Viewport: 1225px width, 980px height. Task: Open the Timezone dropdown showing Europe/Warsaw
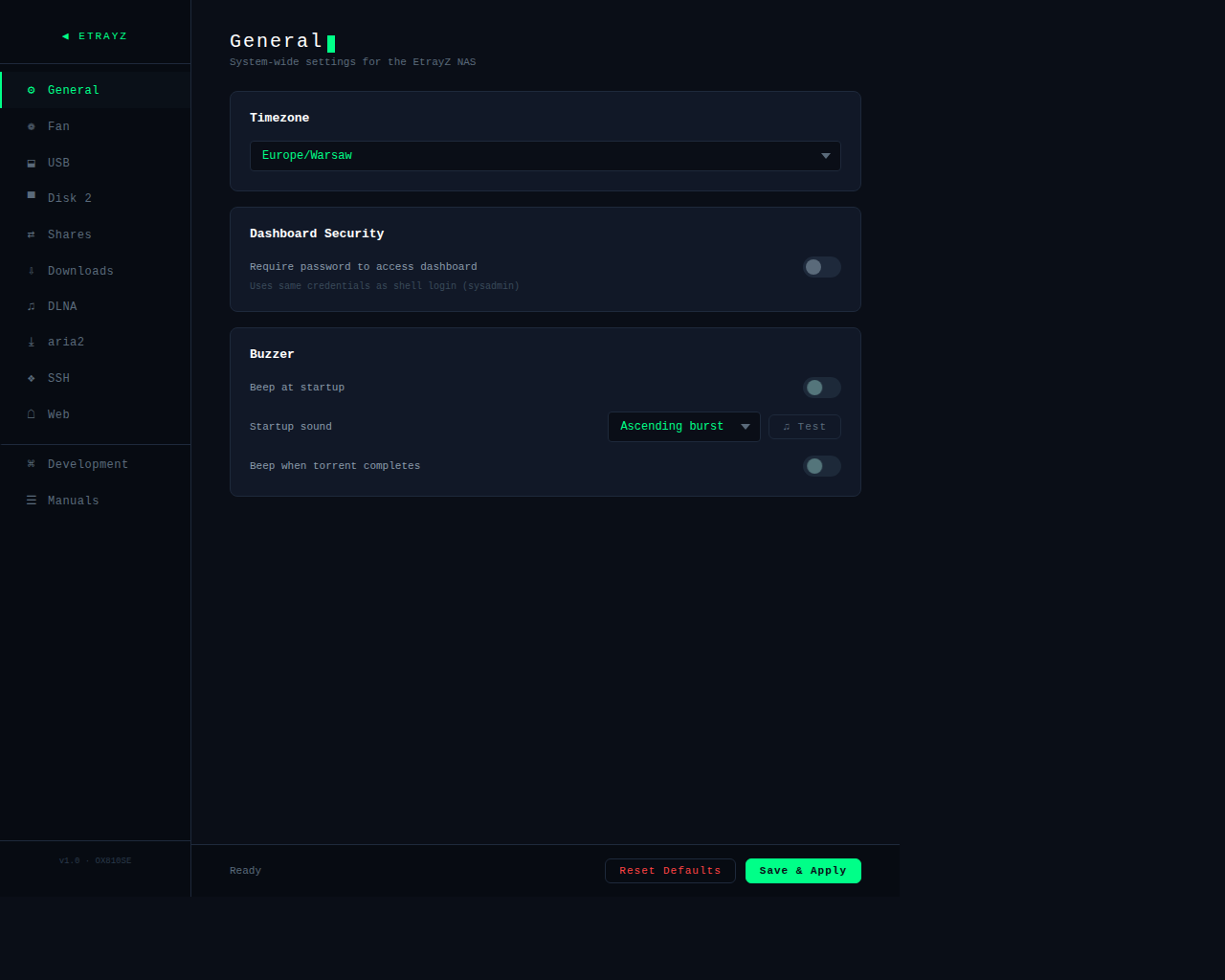click(x=545, y=155)
